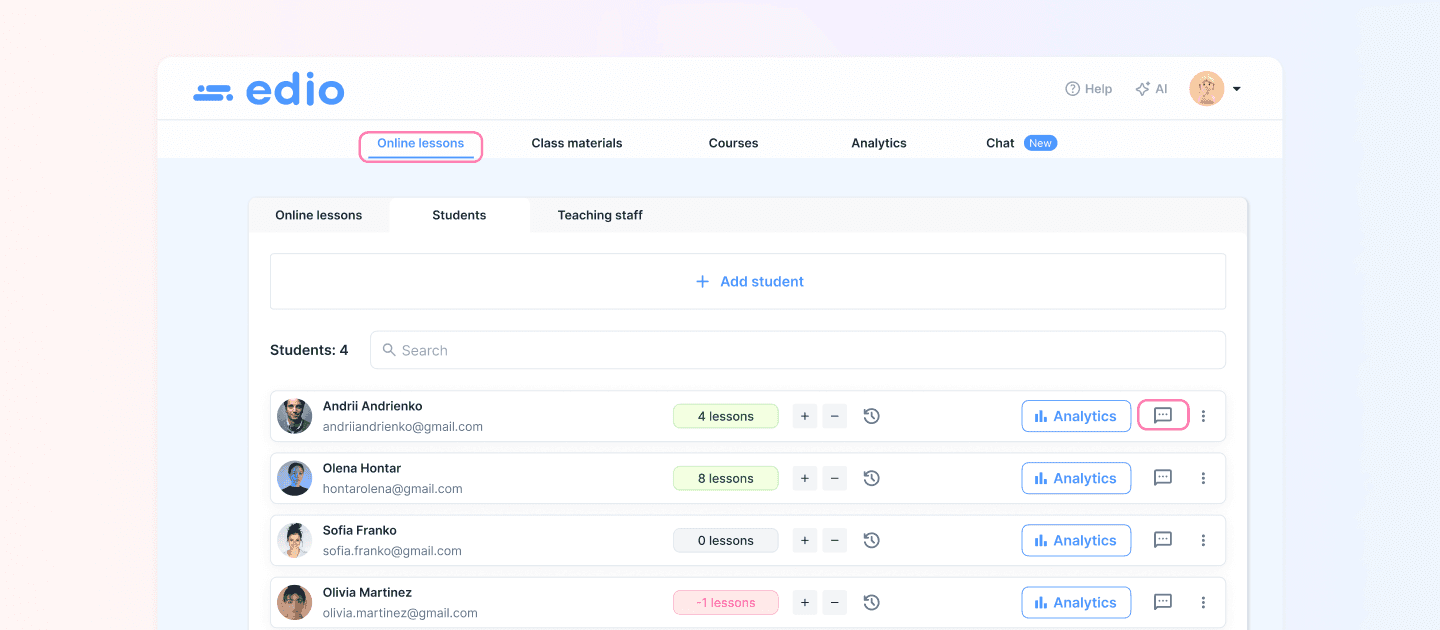Click Add student
Image resolution: width=1440 pixels, height=630 pixels.
[748, 281]
